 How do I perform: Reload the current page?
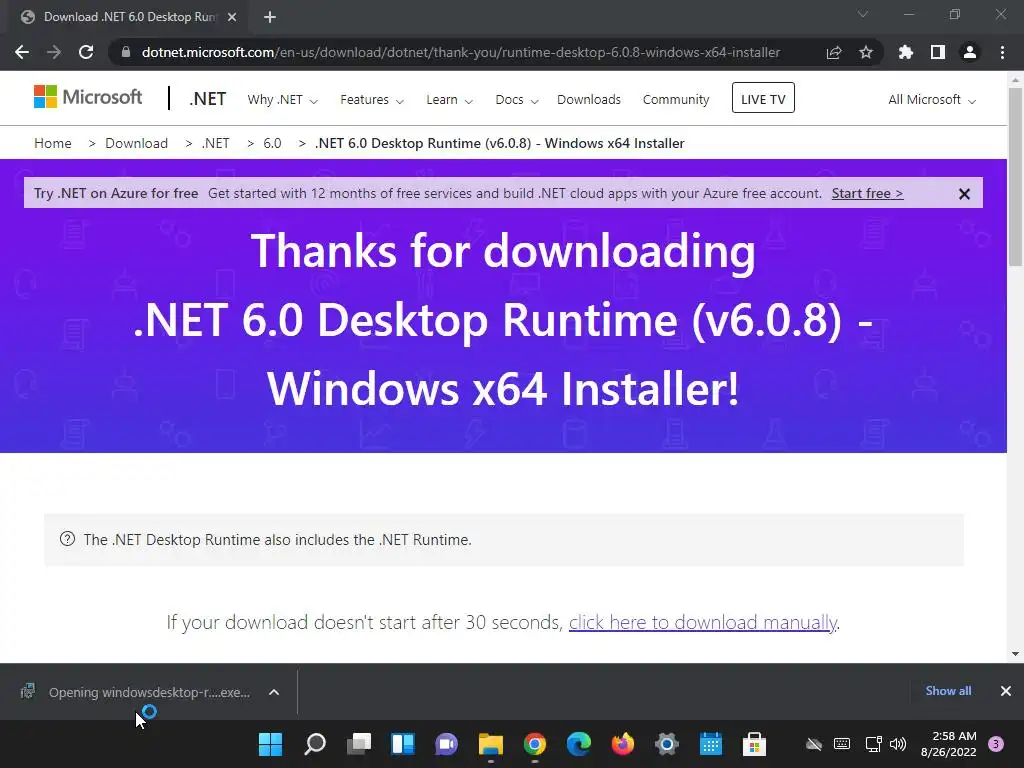click(x=86, y=52)
